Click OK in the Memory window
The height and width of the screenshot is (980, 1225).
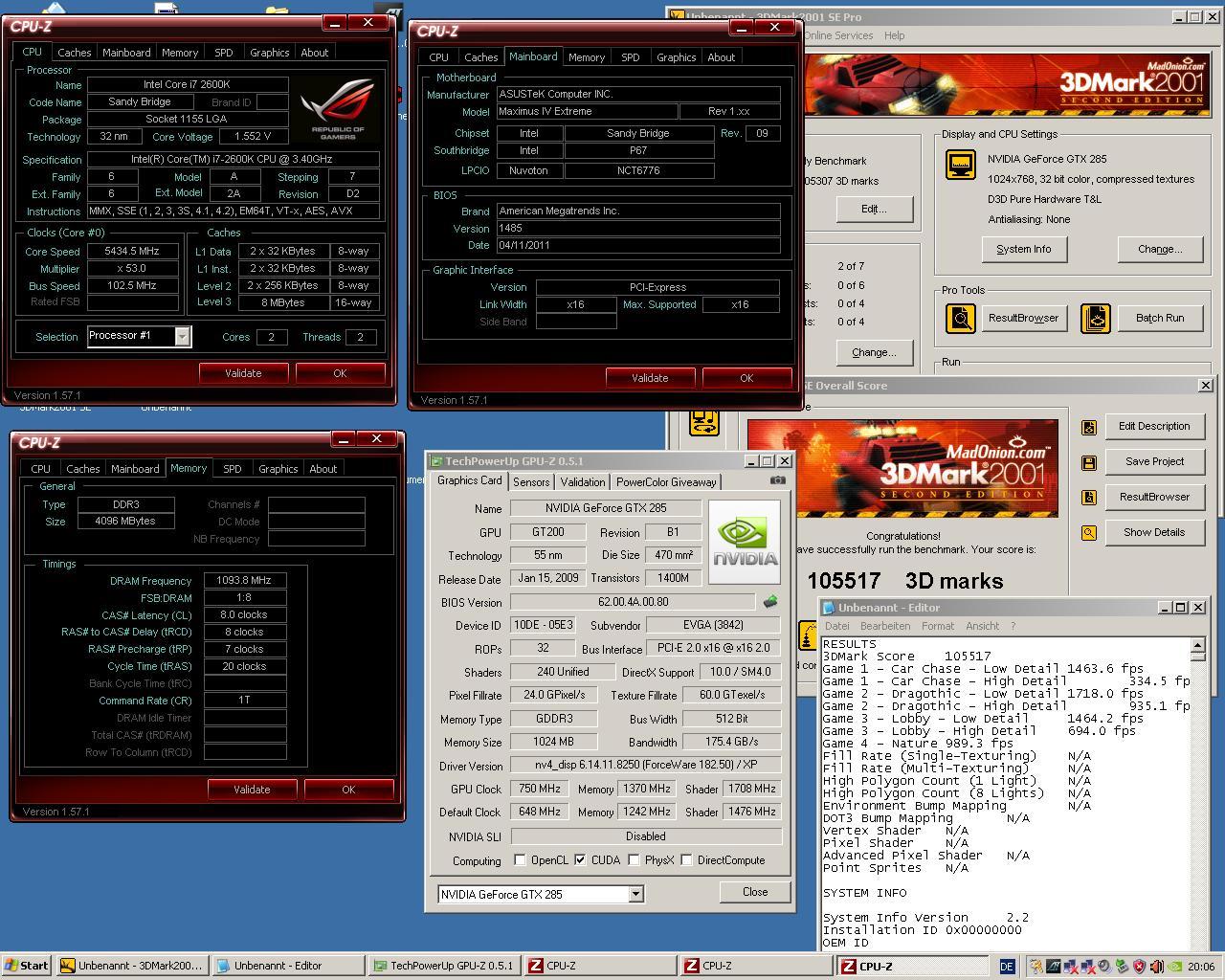pos(348,790)
